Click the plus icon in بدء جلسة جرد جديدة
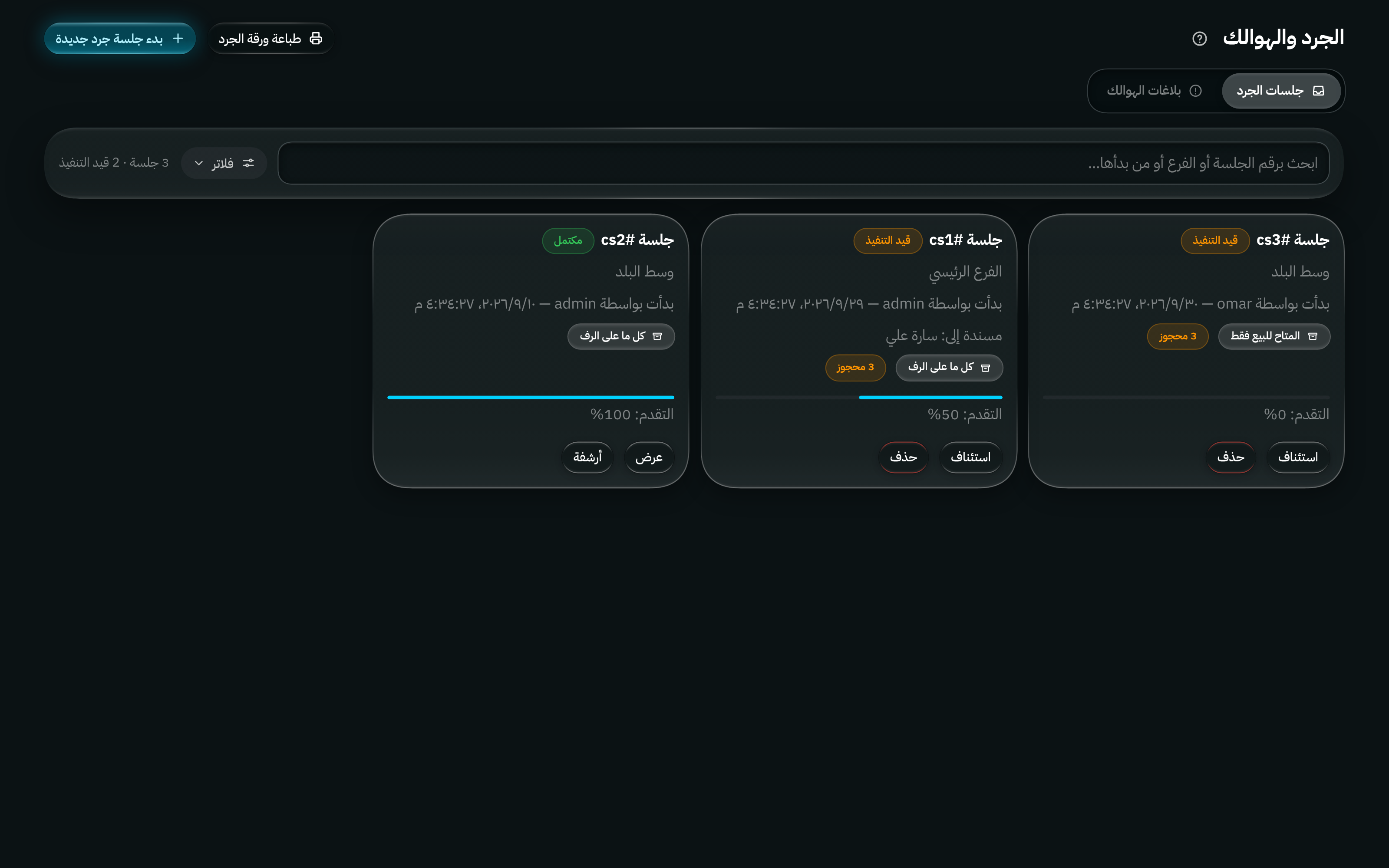The width and height of the screenshot is (1389, 868). (x=178, y=39)
